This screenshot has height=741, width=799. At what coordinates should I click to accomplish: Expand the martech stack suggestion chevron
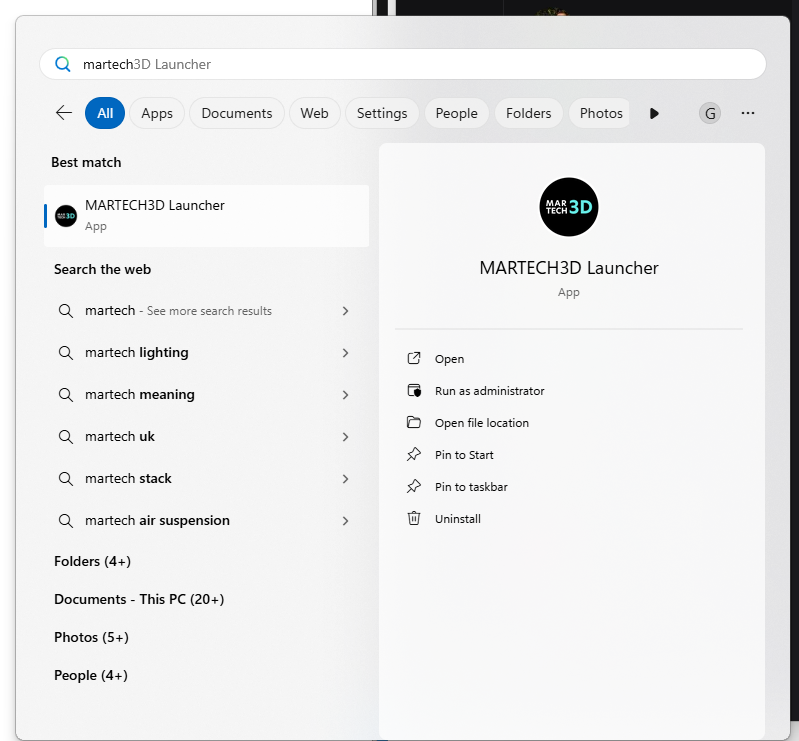[x=345, y=479]
